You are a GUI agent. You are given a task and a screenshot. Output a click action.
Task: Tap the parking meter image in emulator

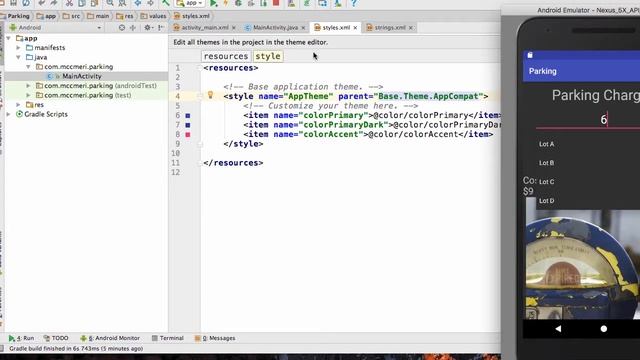pos(583,264)
